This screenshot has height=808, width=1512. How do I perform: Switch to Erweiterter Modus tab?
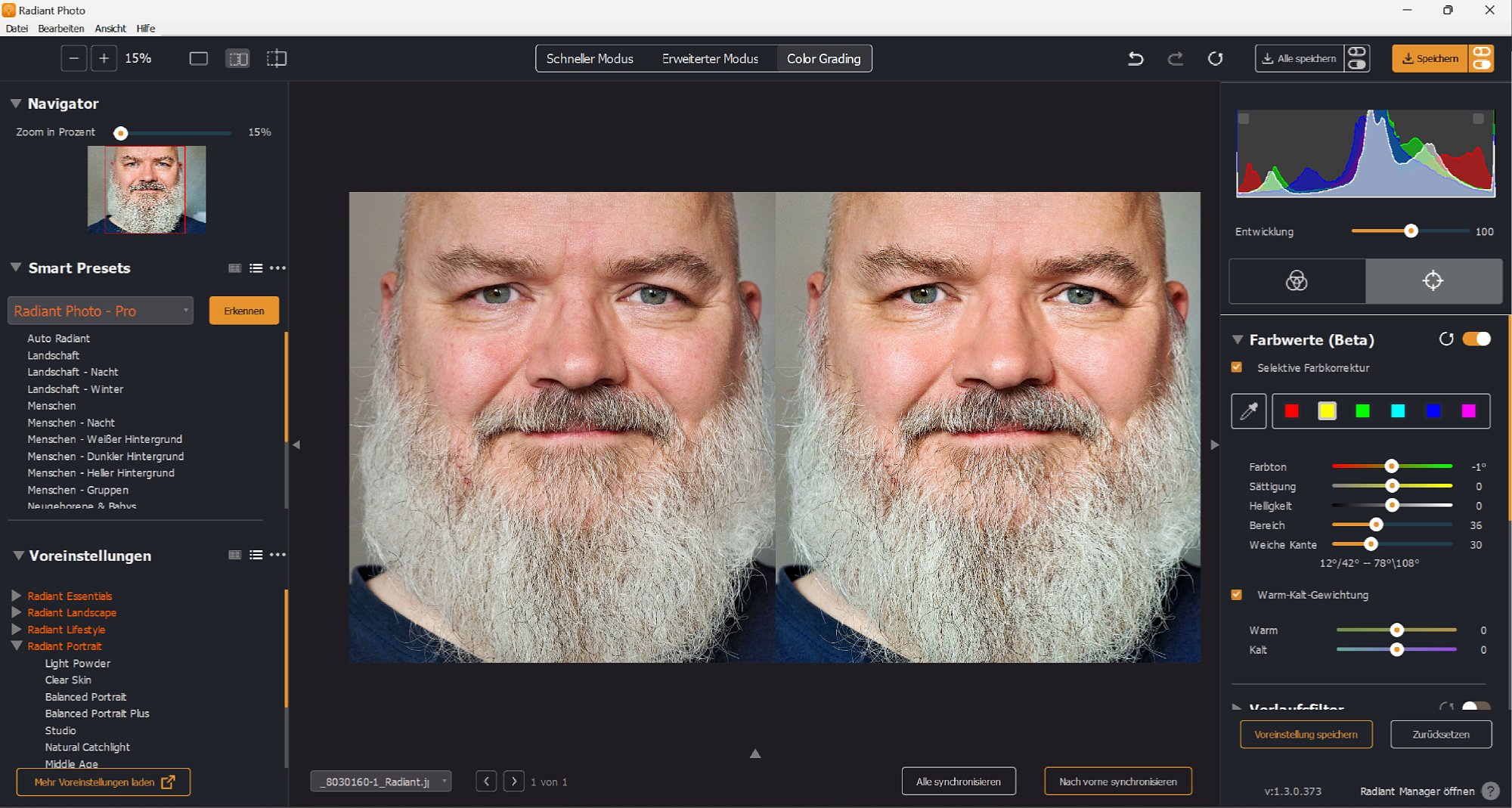coord(710,58)
